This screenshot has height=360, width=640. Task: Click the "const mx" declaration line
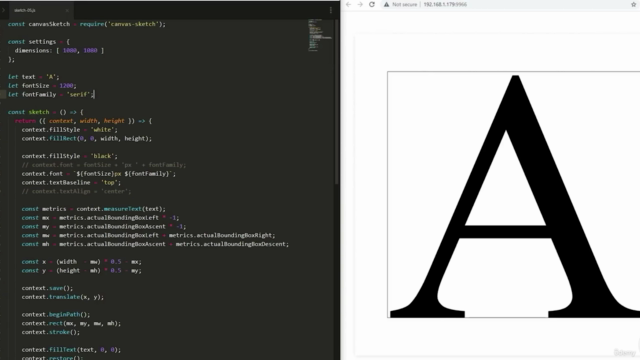(x=100, y=218)
